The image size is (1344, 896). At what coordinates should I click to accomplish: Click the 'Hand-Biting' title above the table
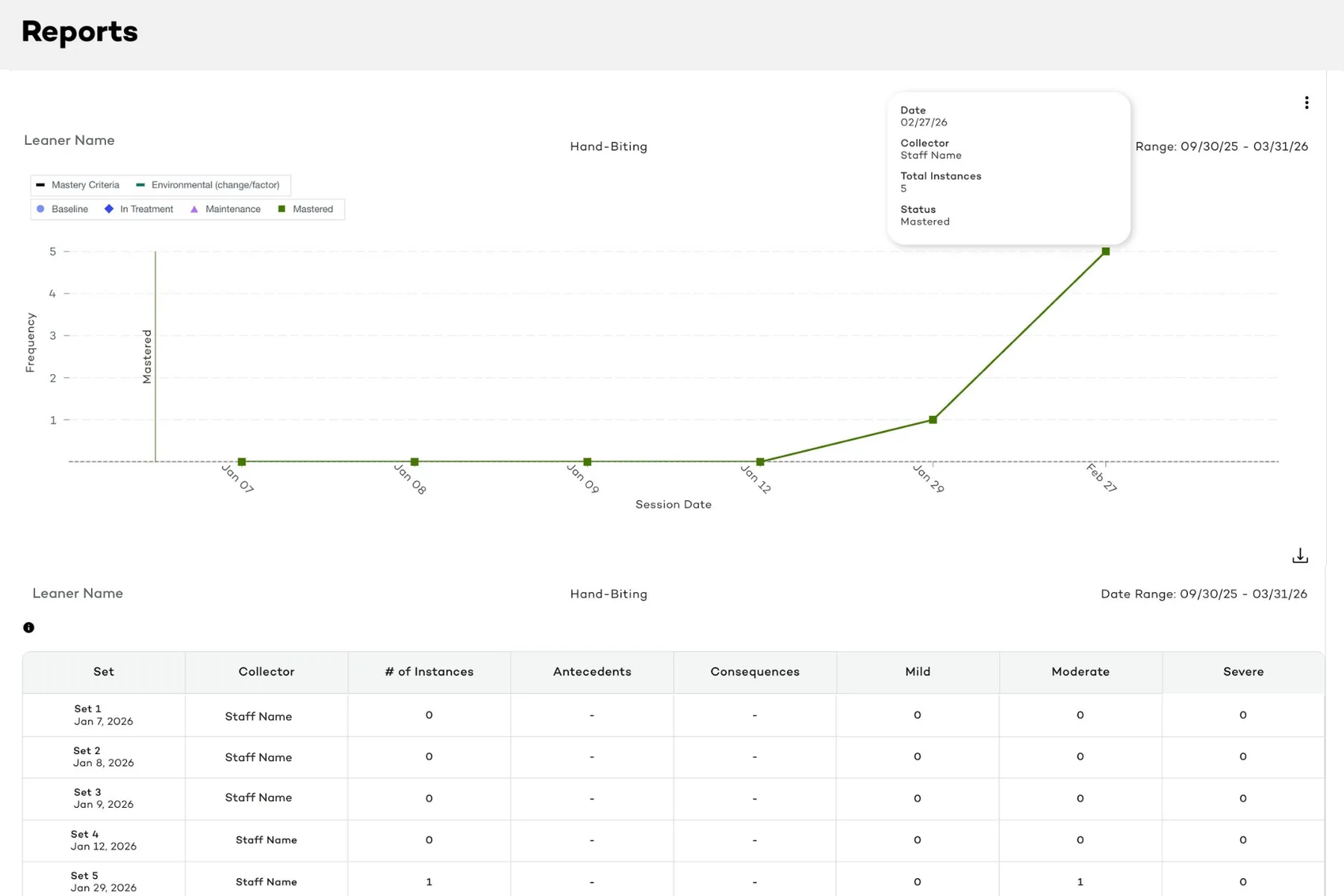609,594
